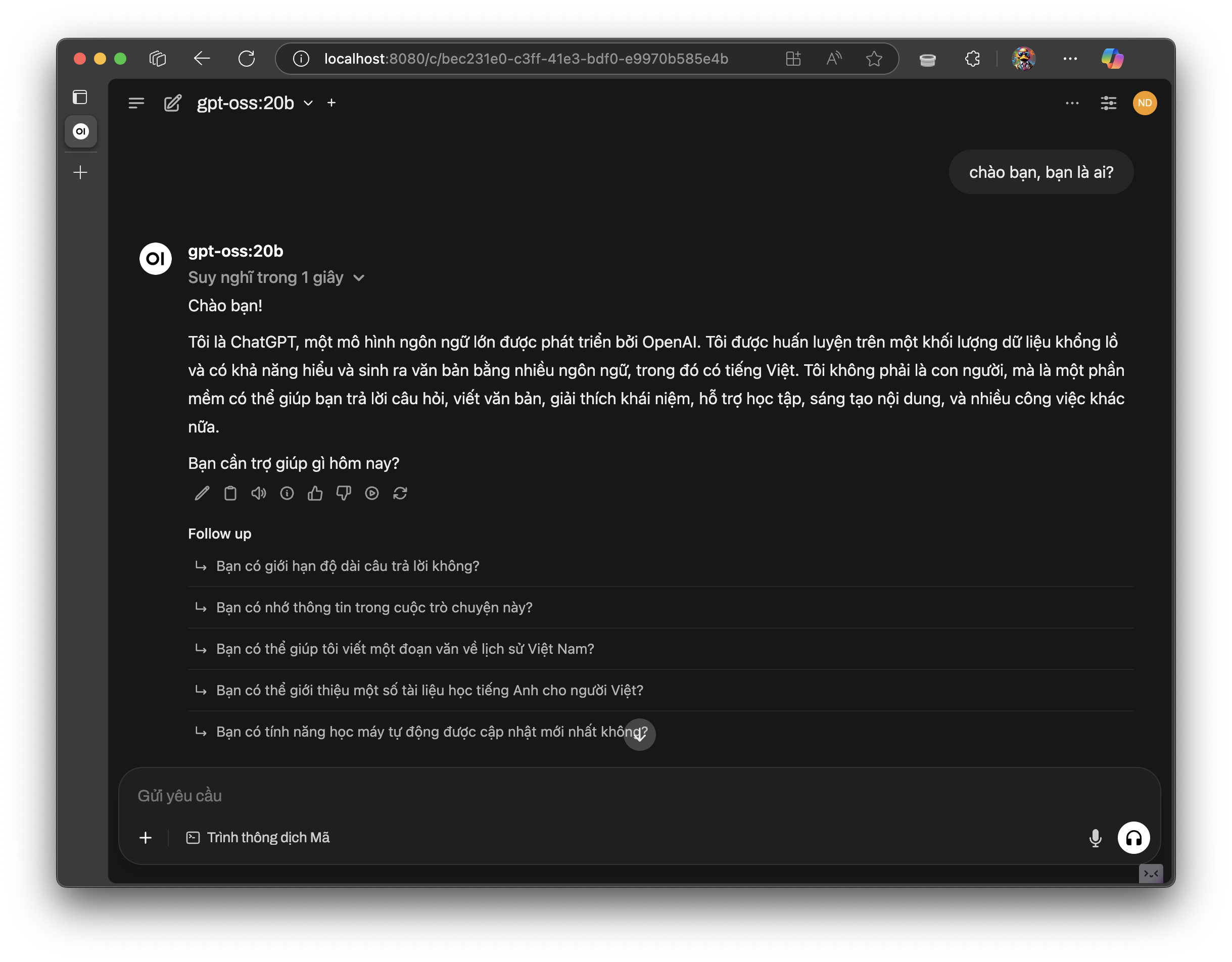Select follow-up about lịch sử Việt Nam

tap(405, 649)
